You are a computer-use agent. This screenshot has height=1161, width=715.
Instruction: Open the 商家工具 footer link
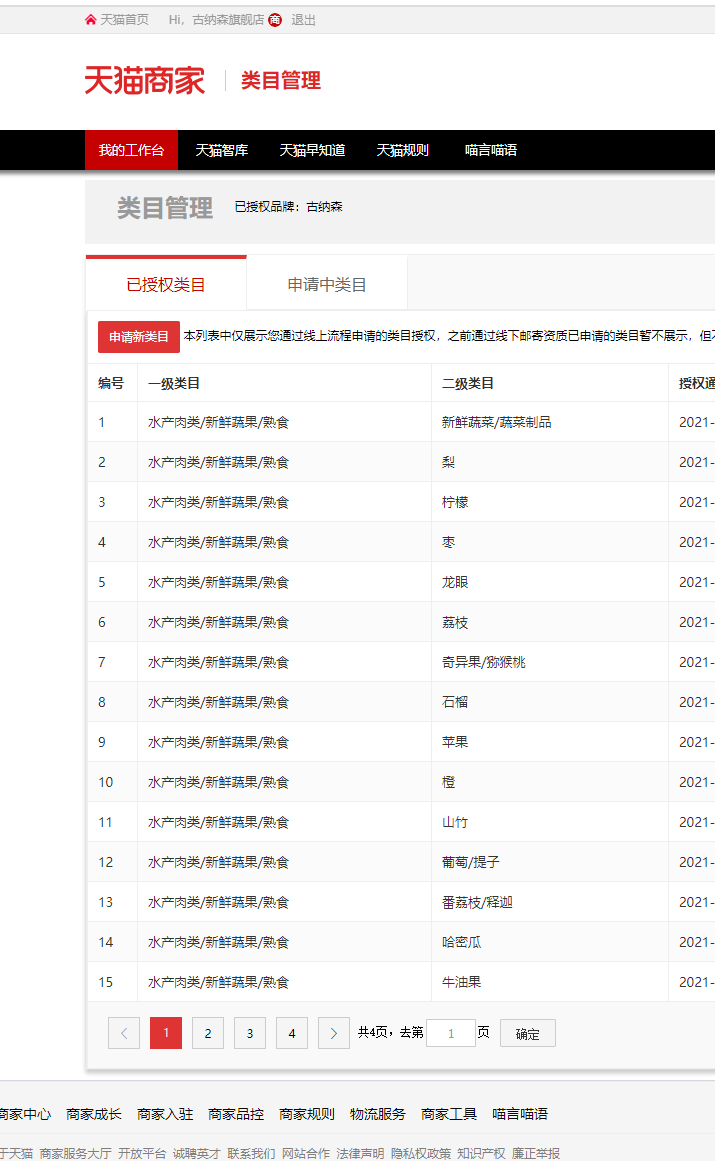(449, 1114)
